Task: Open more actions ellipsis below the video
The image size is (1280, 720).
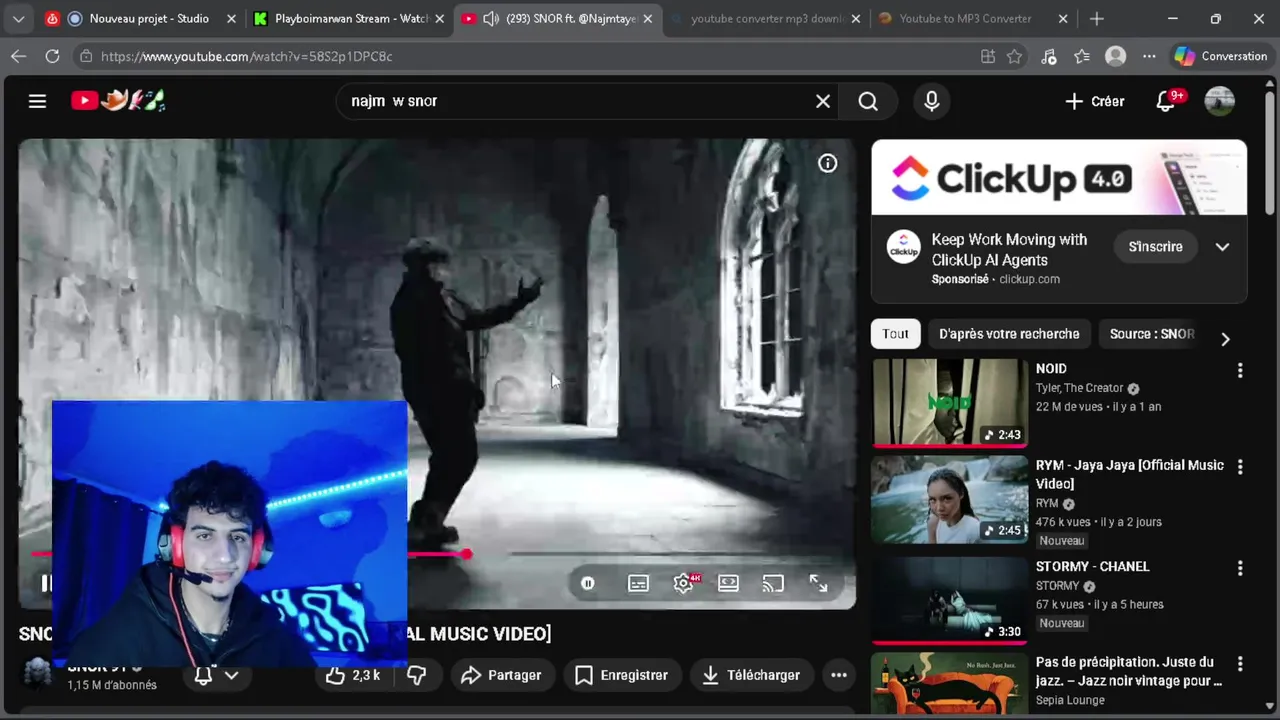Action: click(839, 675)
